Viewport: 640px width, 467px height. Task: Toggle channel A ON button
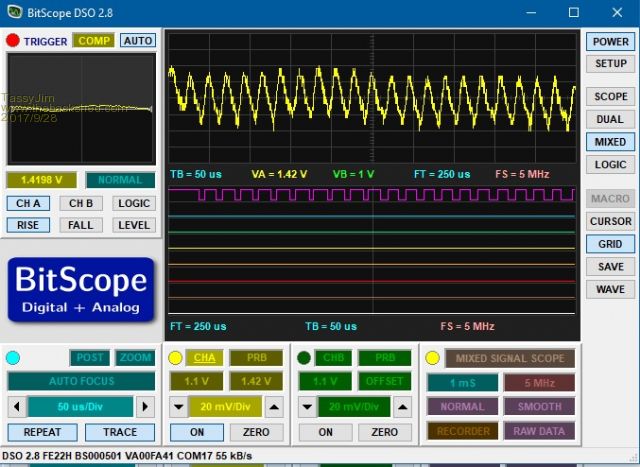coord(197,432)
